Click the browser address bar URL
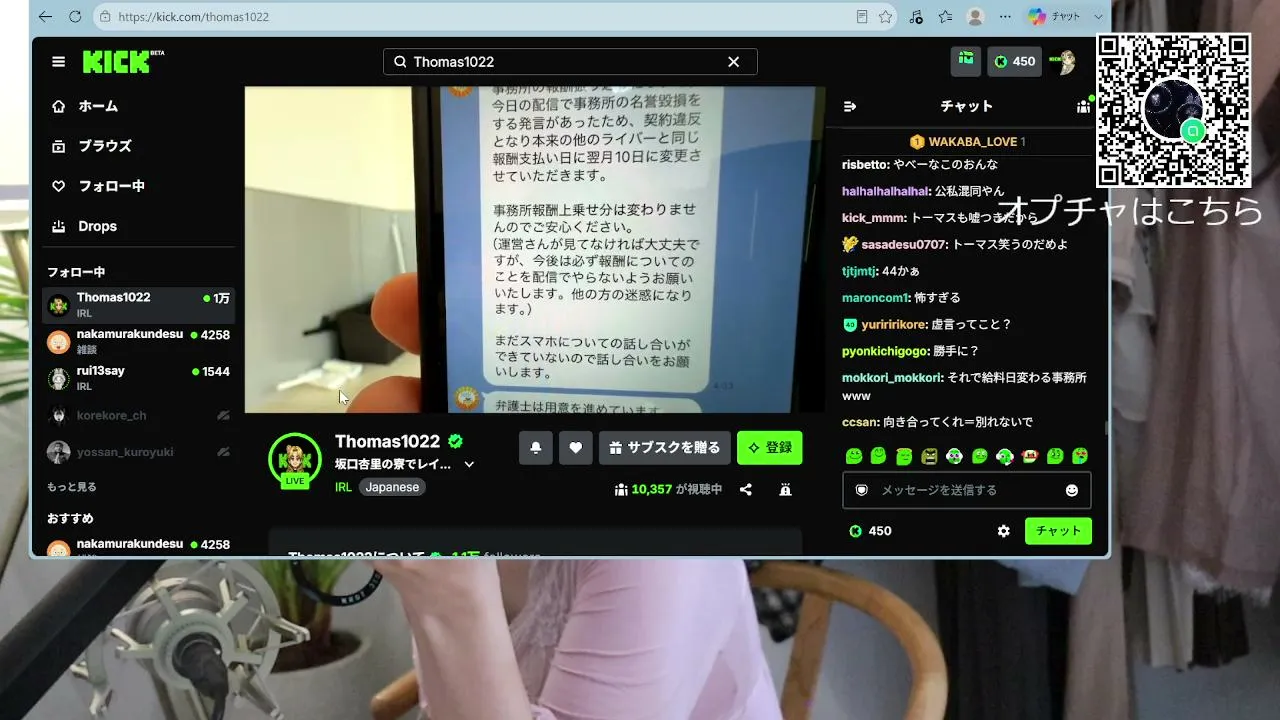The height and width of the screenshot is (720, 1280). [193, 17]
